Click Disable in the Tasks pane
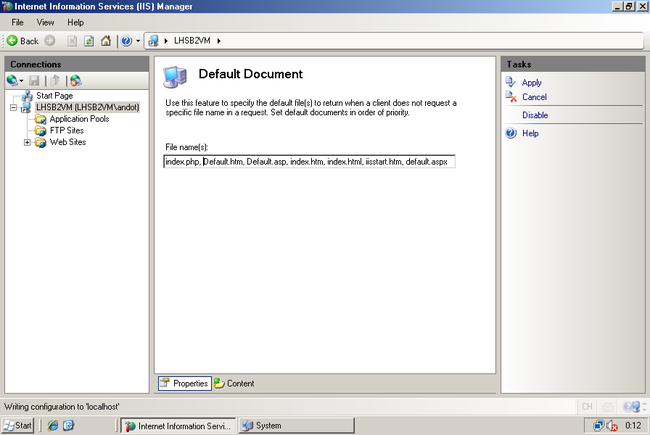 [535, 115]
